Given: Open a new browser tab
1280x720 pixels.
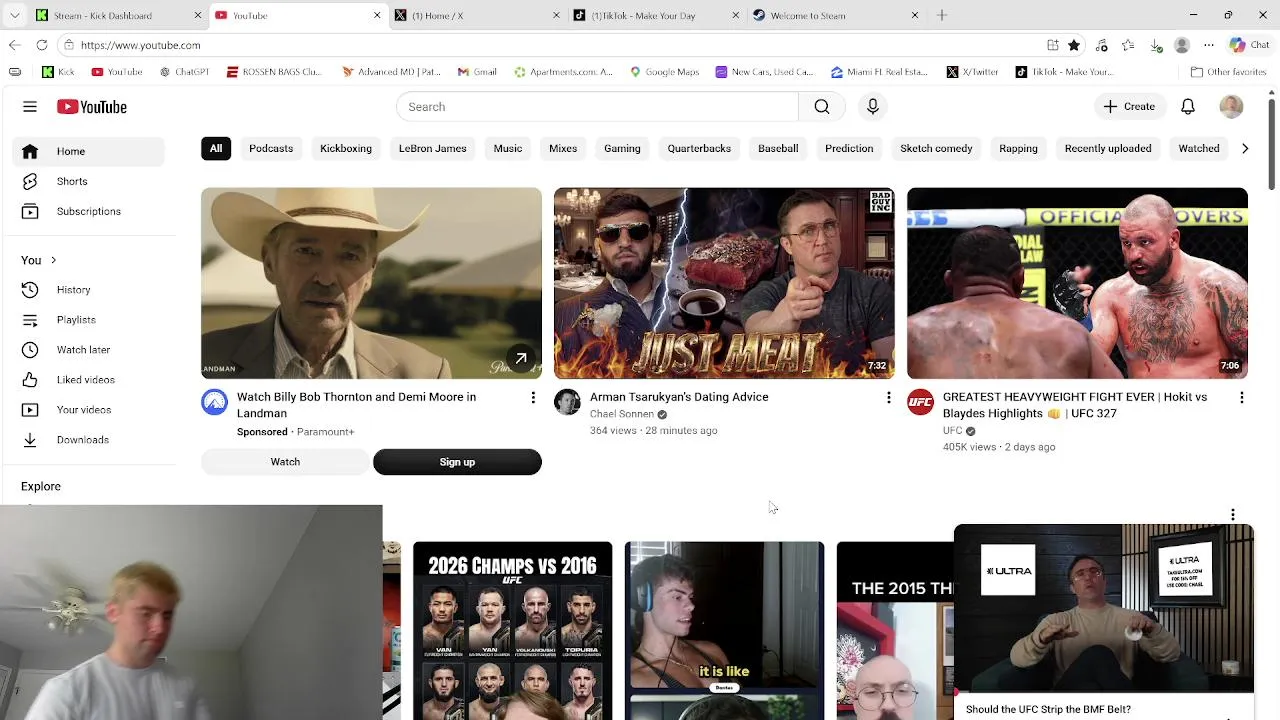Looking at the screenshot, I should click(x=941, y=15).
